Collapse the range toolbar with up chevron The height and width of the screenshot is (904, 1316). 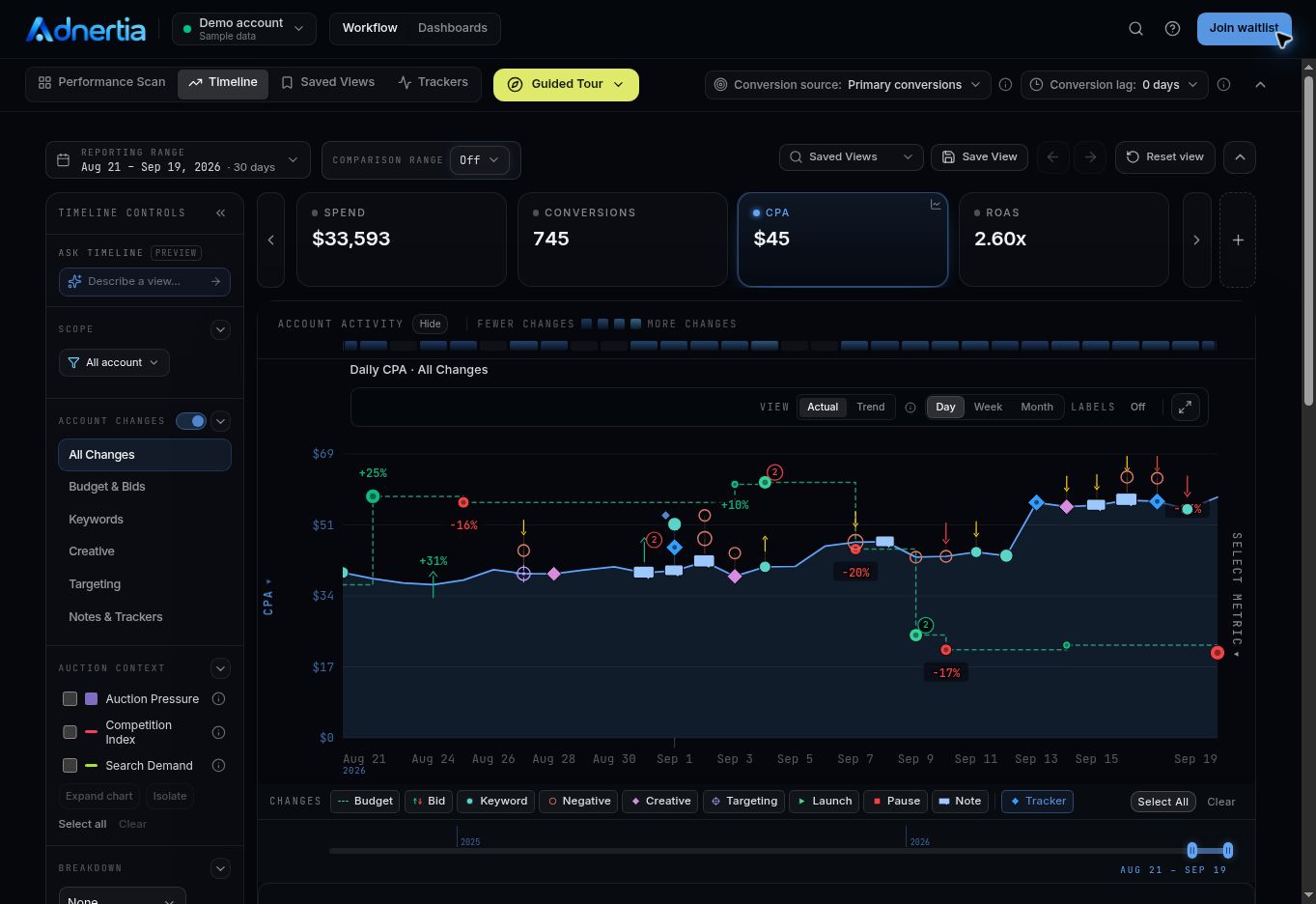coord(1240,157)
